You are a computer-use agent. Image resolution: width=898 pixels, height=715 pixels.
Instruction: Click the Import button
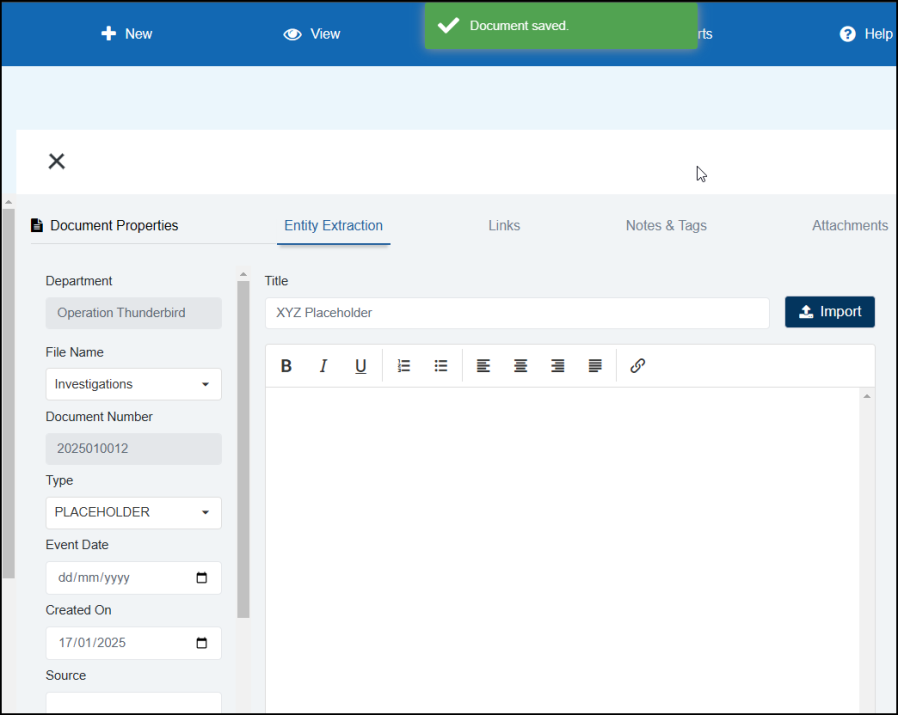click(829, 312)
